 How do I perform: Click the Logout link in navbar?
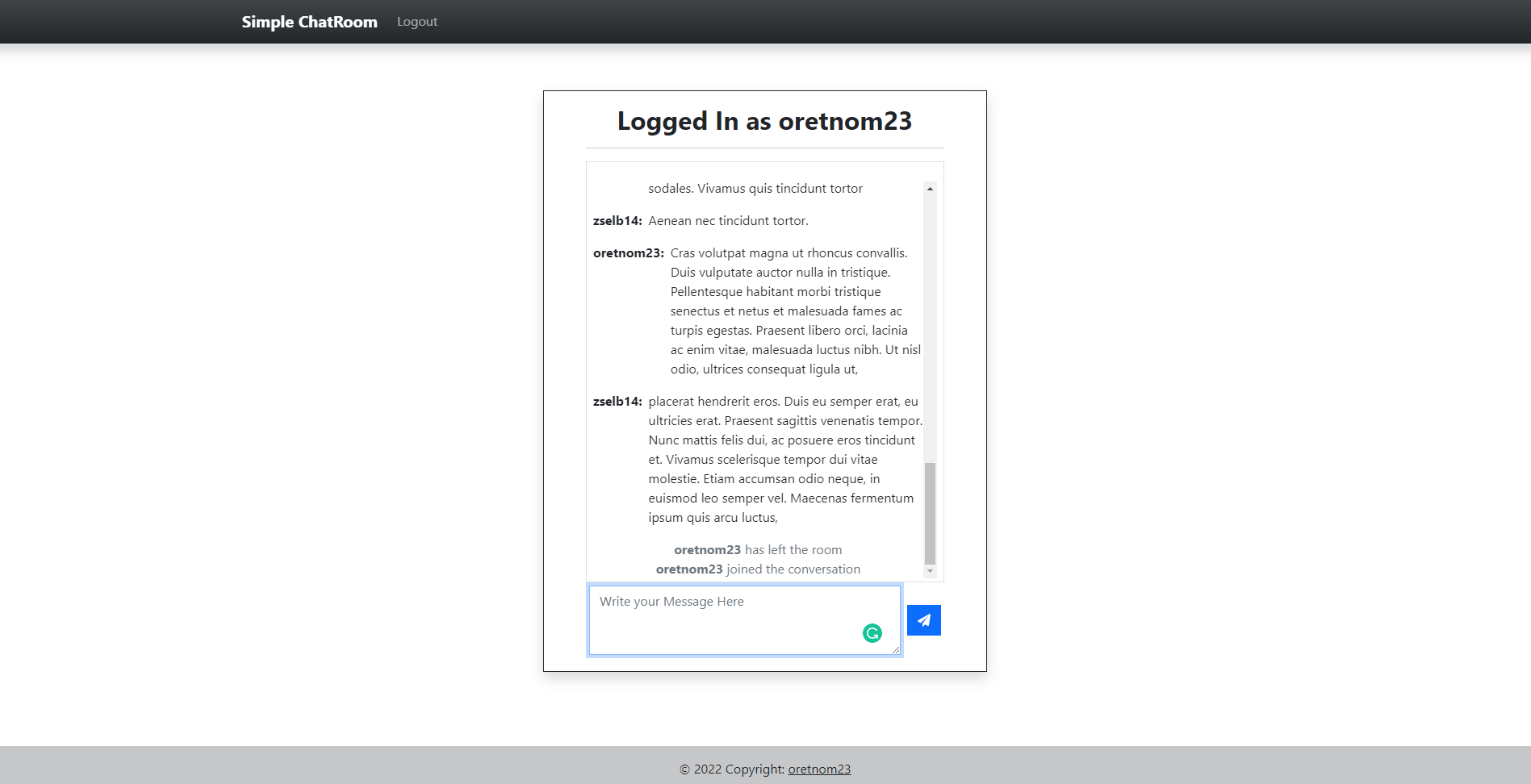[x=417, y=22]
